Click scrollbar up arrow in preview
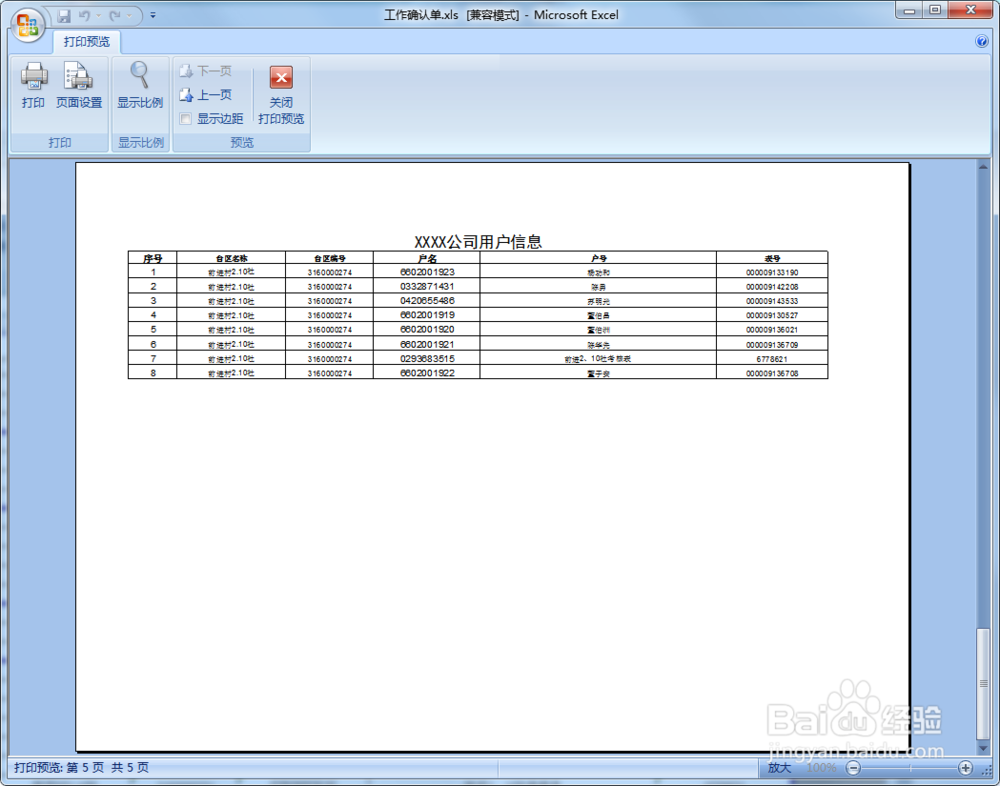 (x=983, y=167)
